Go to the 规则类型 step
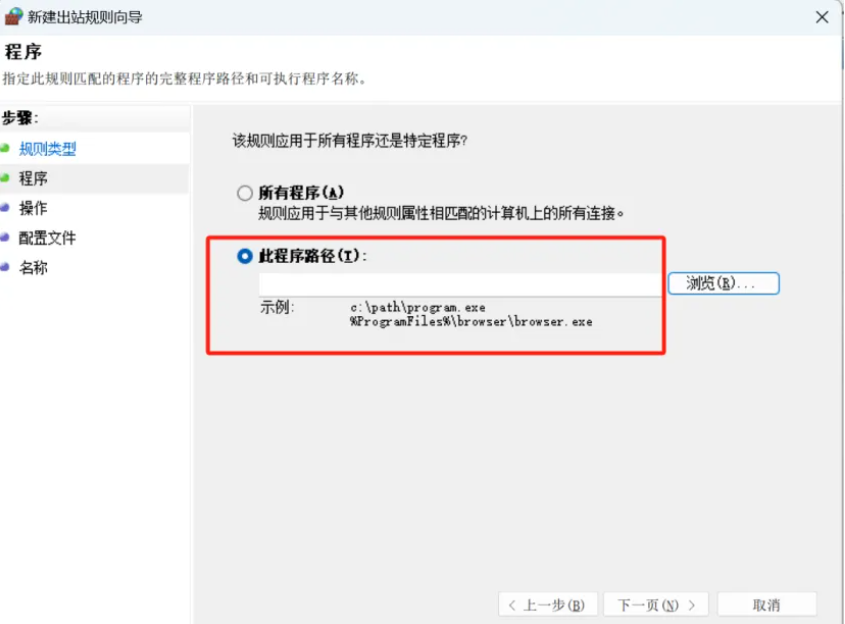This screenshot has width=845, height=624. coord(47,149)
